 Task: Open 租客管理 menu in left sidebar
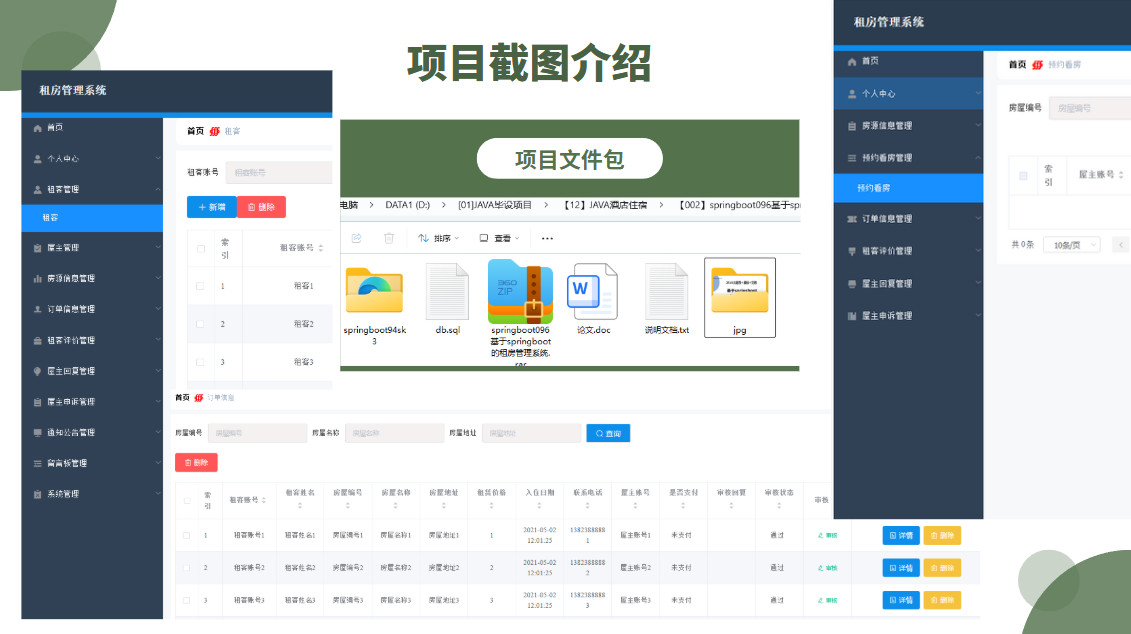pyautogui.click(x=92, y=190)
